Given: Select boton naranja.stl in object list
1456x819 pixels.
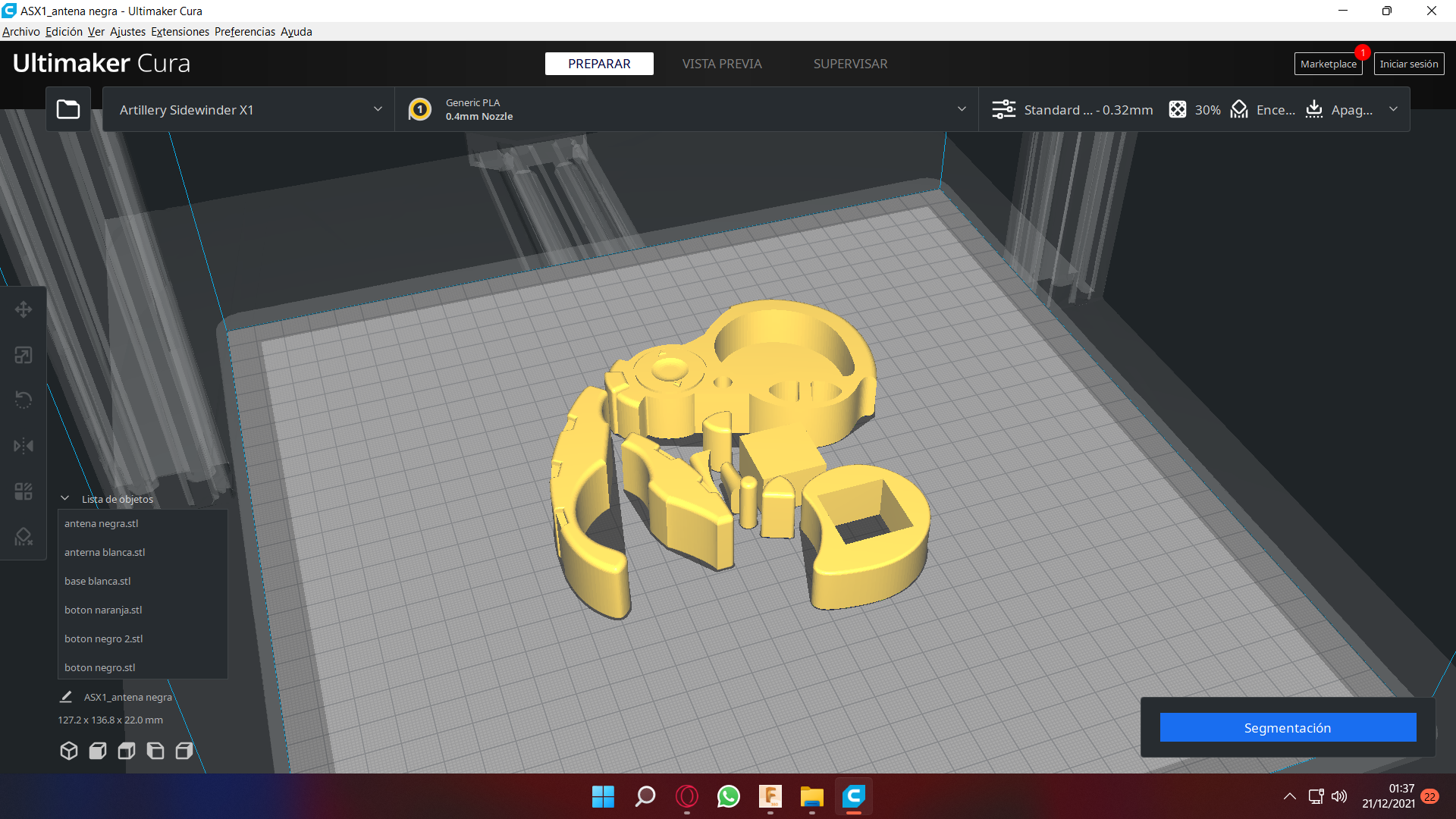Looking at the screenshot, I should click(x=103, y=610).
